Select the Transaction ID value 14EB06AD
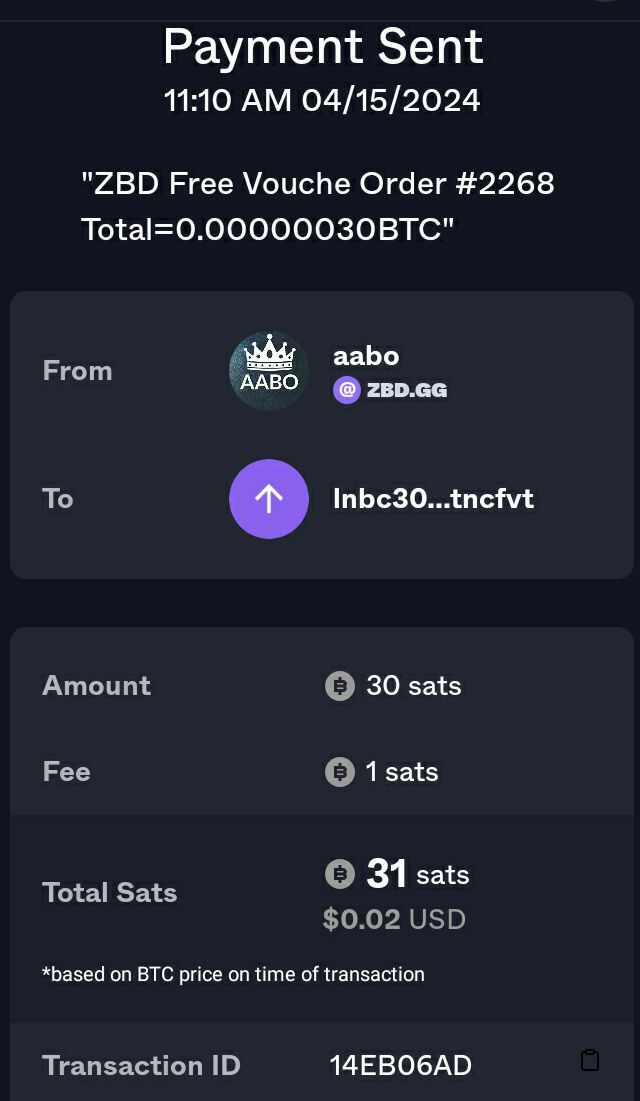 (400, 1066)
